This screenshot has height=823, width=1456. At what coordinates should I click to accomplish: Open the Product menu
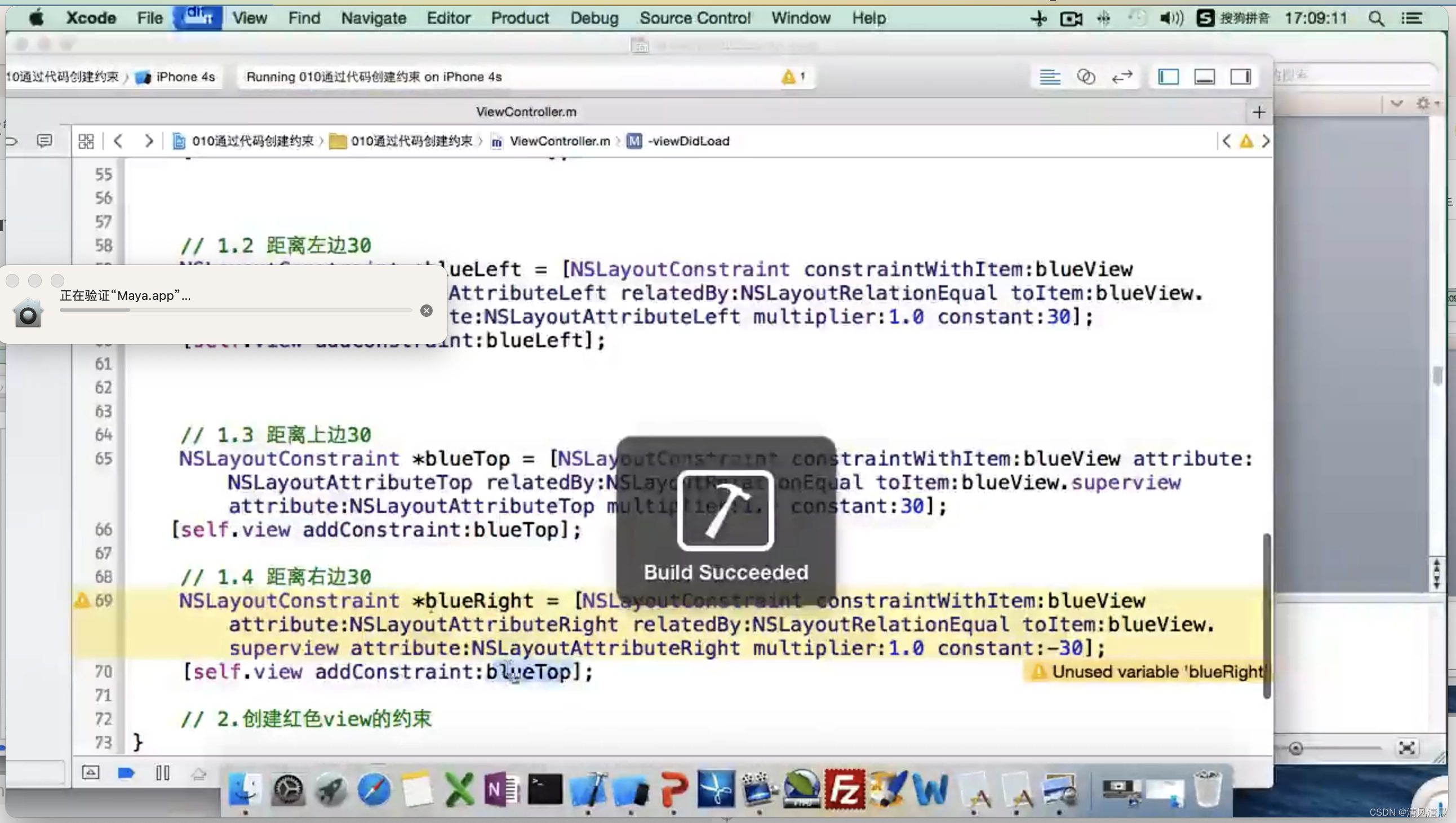[x=520, y=18]
